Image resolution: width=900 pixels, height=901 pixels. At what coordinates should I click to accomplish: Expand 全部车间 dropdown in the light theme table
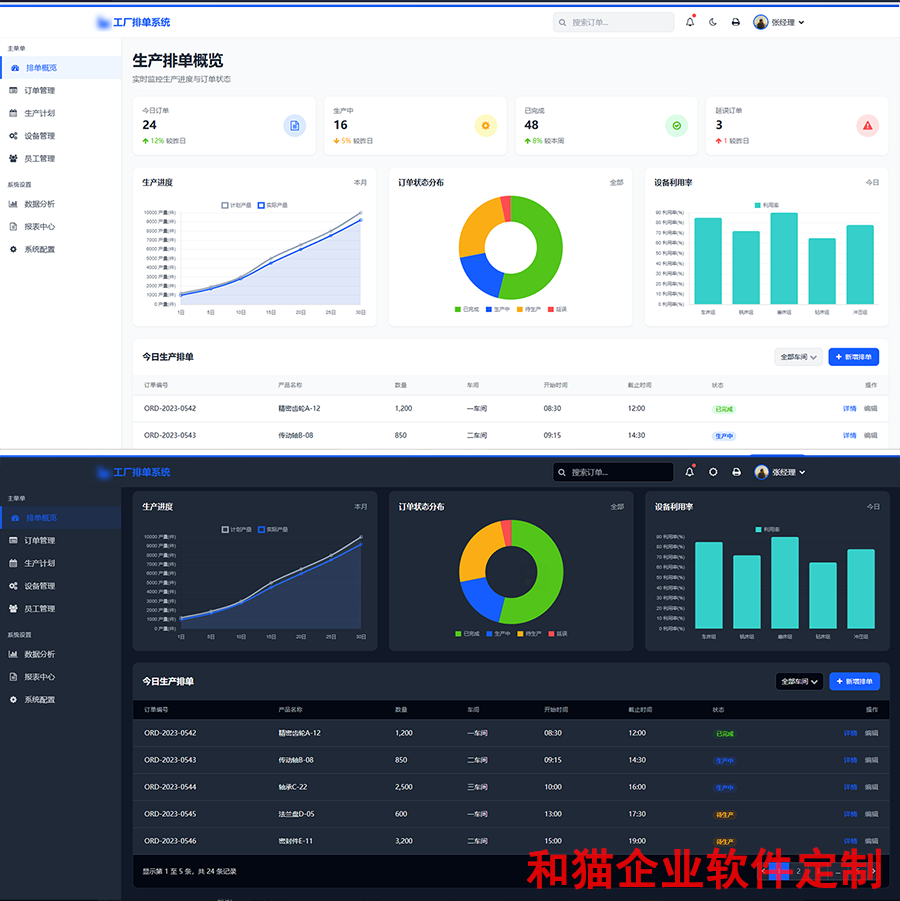click(x=798, y=357)
